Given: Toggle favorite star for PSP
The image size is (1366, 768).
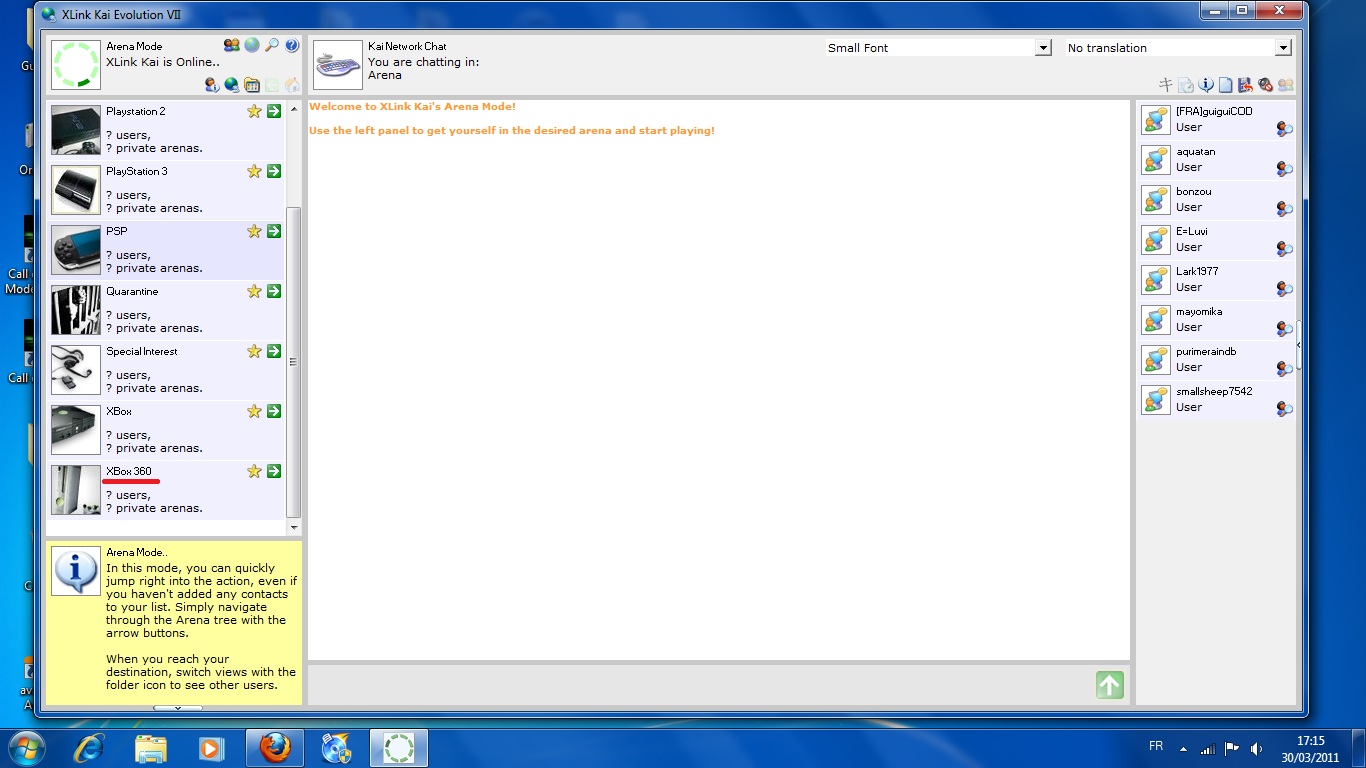Looking at the screenshot, I should pos(254,231).
